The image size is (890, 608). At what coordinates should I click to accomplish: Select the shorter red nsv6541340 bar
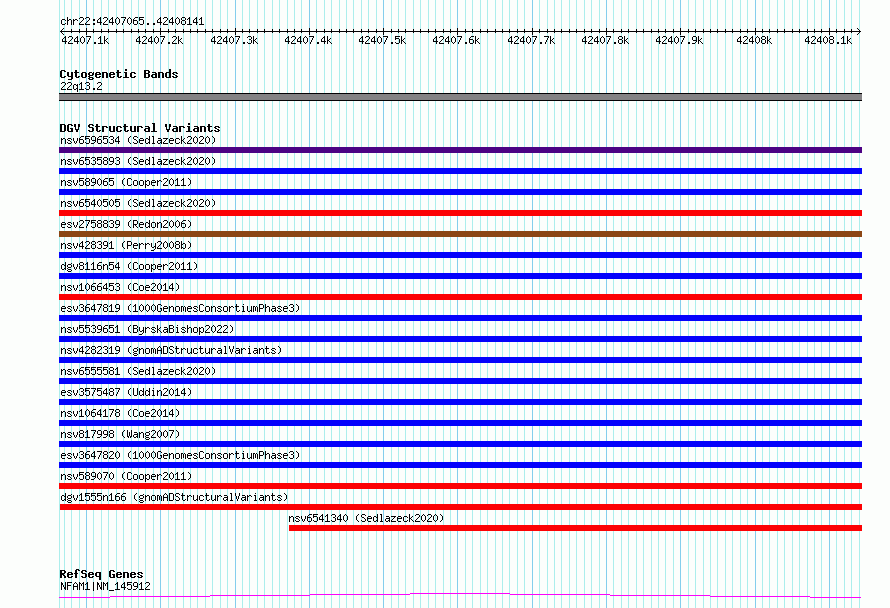(x=576, y=528)
